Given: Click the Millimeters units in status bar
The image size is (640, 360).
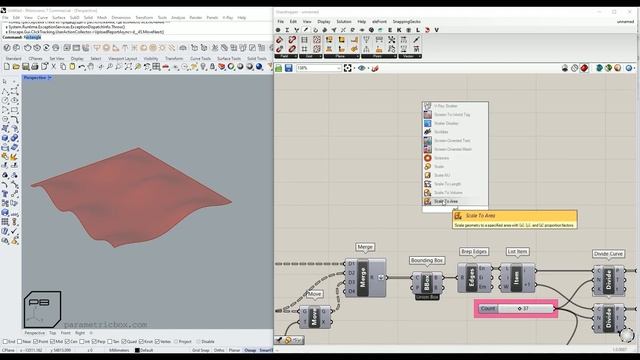Looking at the screenshot, I should 120,350.
